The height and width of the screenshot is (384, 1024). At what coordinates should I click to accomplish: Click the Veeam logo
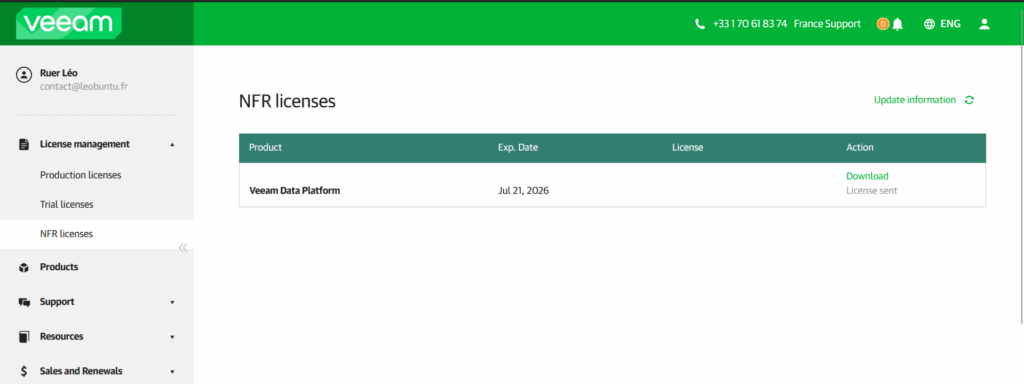pyautogui.click(x=69, y=24)
